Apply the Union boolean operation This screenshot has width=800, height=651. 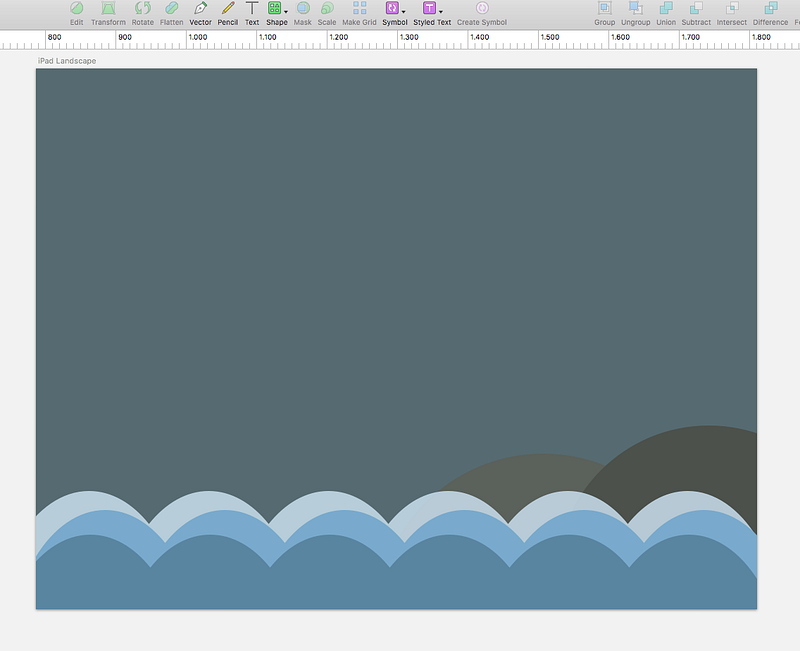tap(666, 8)
